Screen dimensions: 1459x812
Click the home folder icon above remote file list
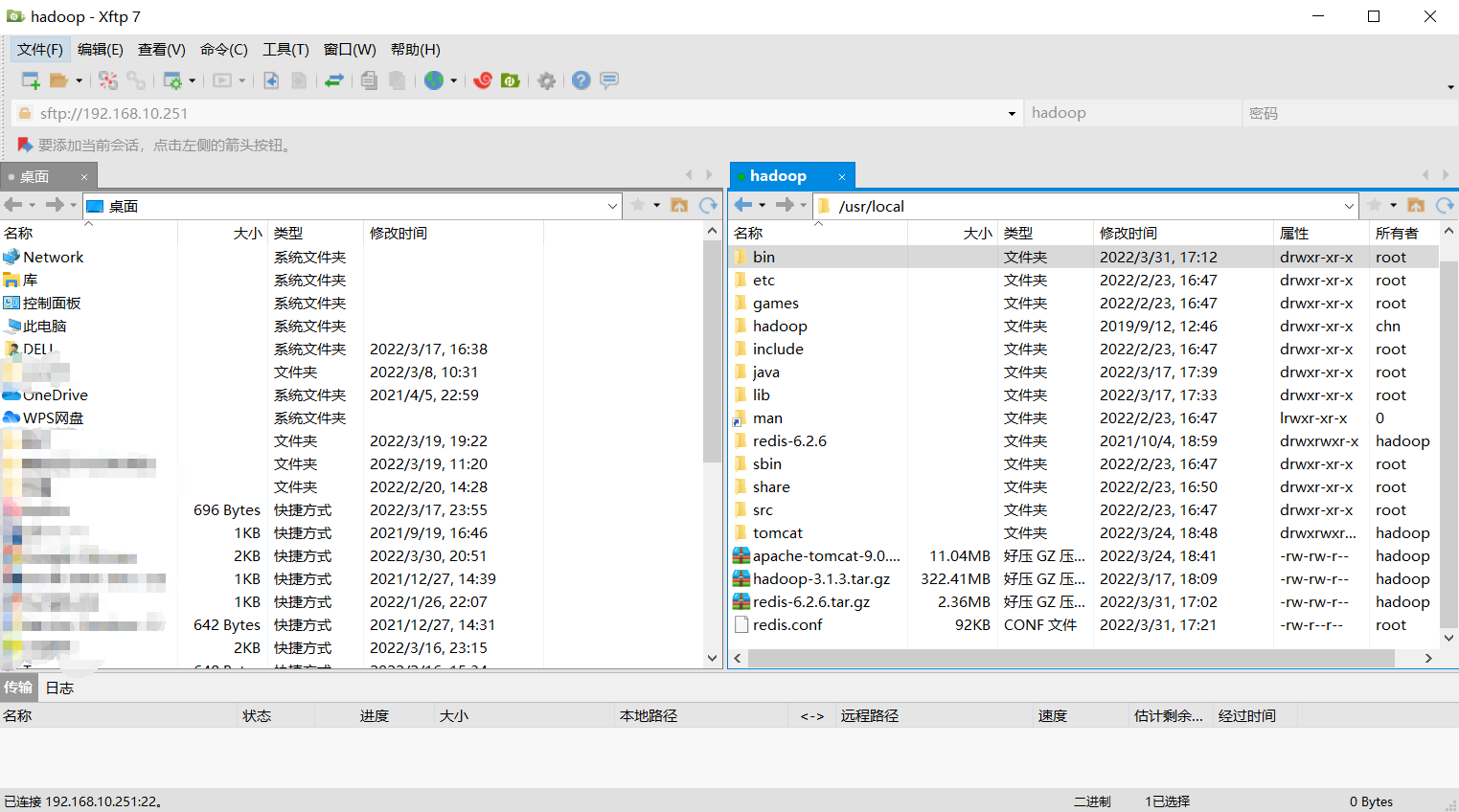pyautogui.click(x=1416, y=205)
